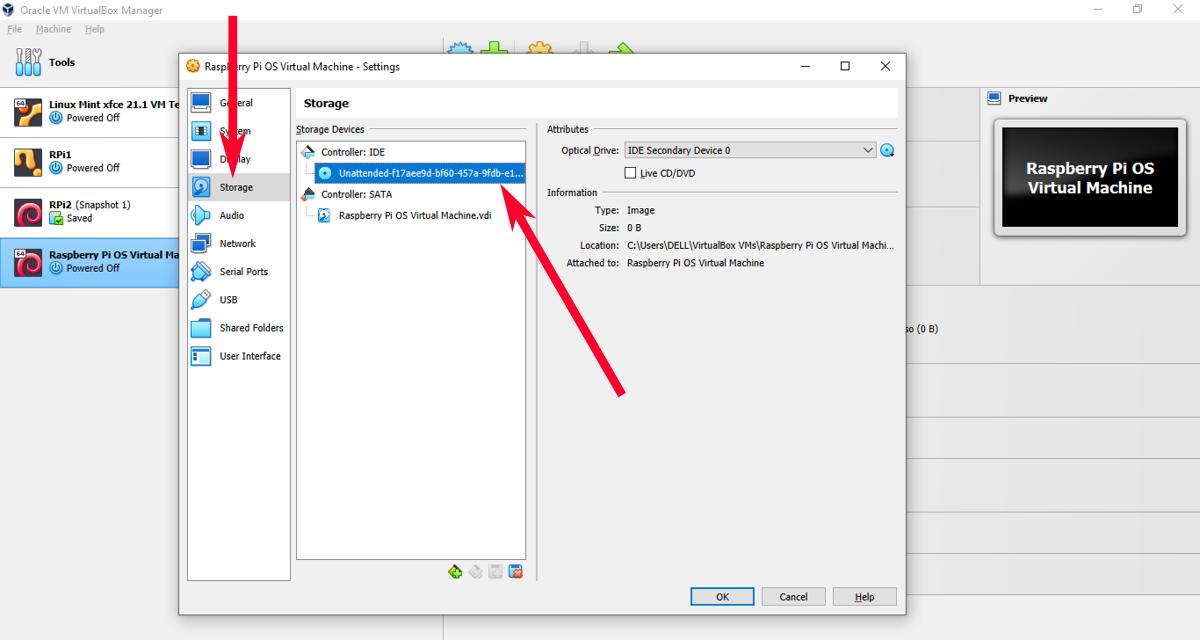Click the Cancel button
The image size is (1200, 640).
(x=793, y=596)
